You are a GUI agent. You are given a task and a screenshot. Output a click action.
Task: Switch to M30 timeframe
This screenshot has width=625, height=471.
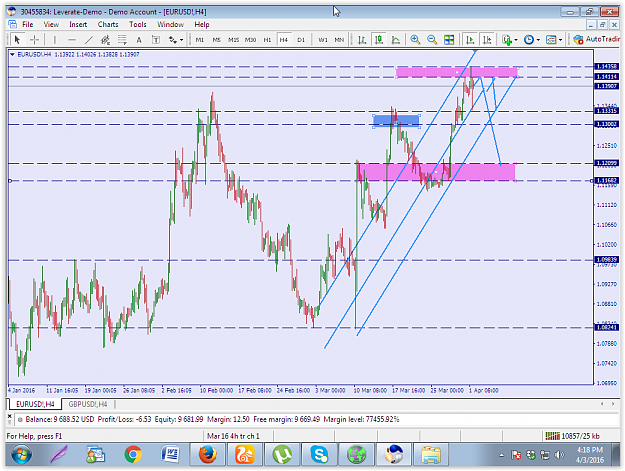pos(250,40)
